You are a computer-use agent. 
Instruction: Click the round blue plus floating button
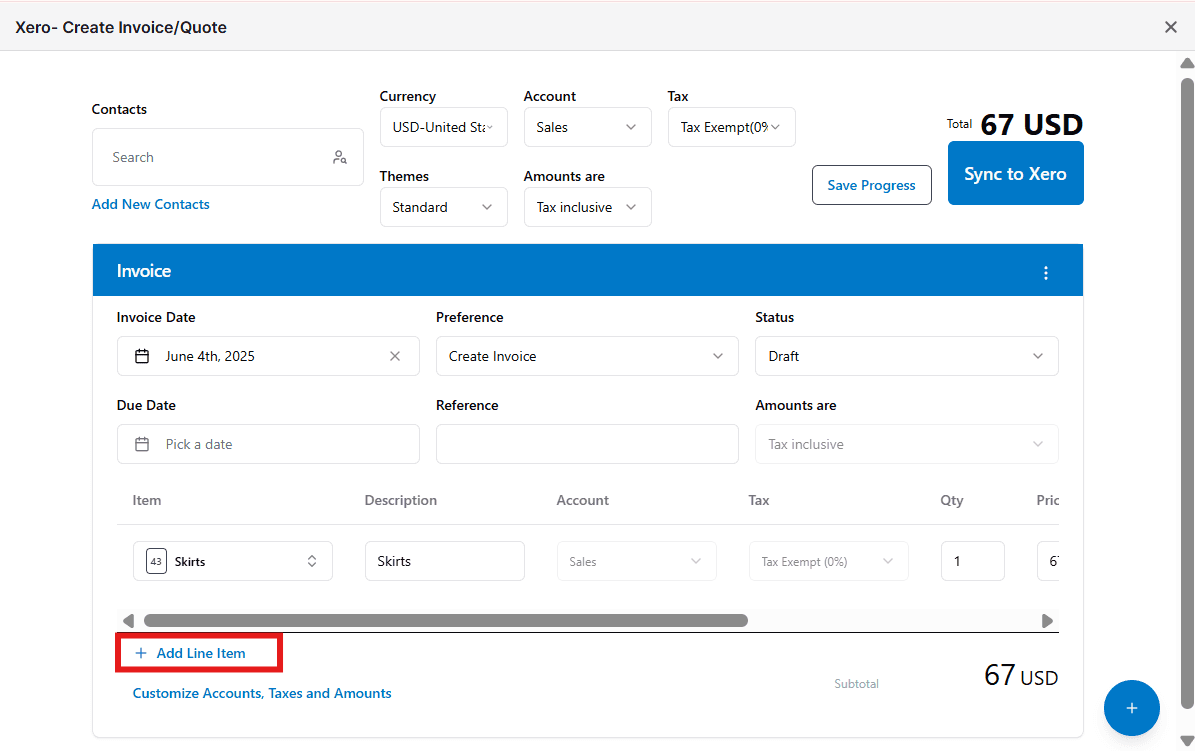click(1131, 708)
